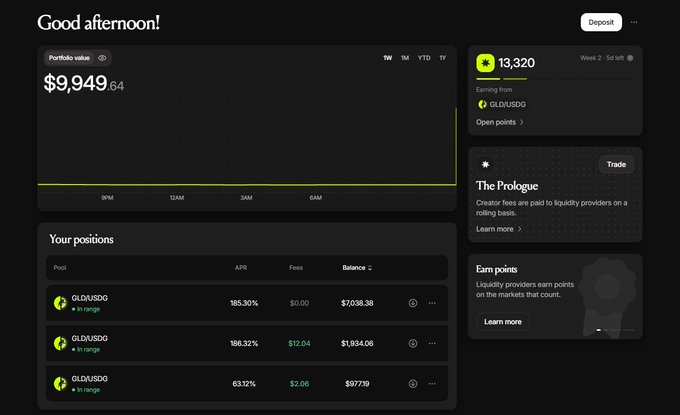The width and height of the screenshot is (680, 415).
Task: Click In range status of 63.12% position
Action: point(86,390)
